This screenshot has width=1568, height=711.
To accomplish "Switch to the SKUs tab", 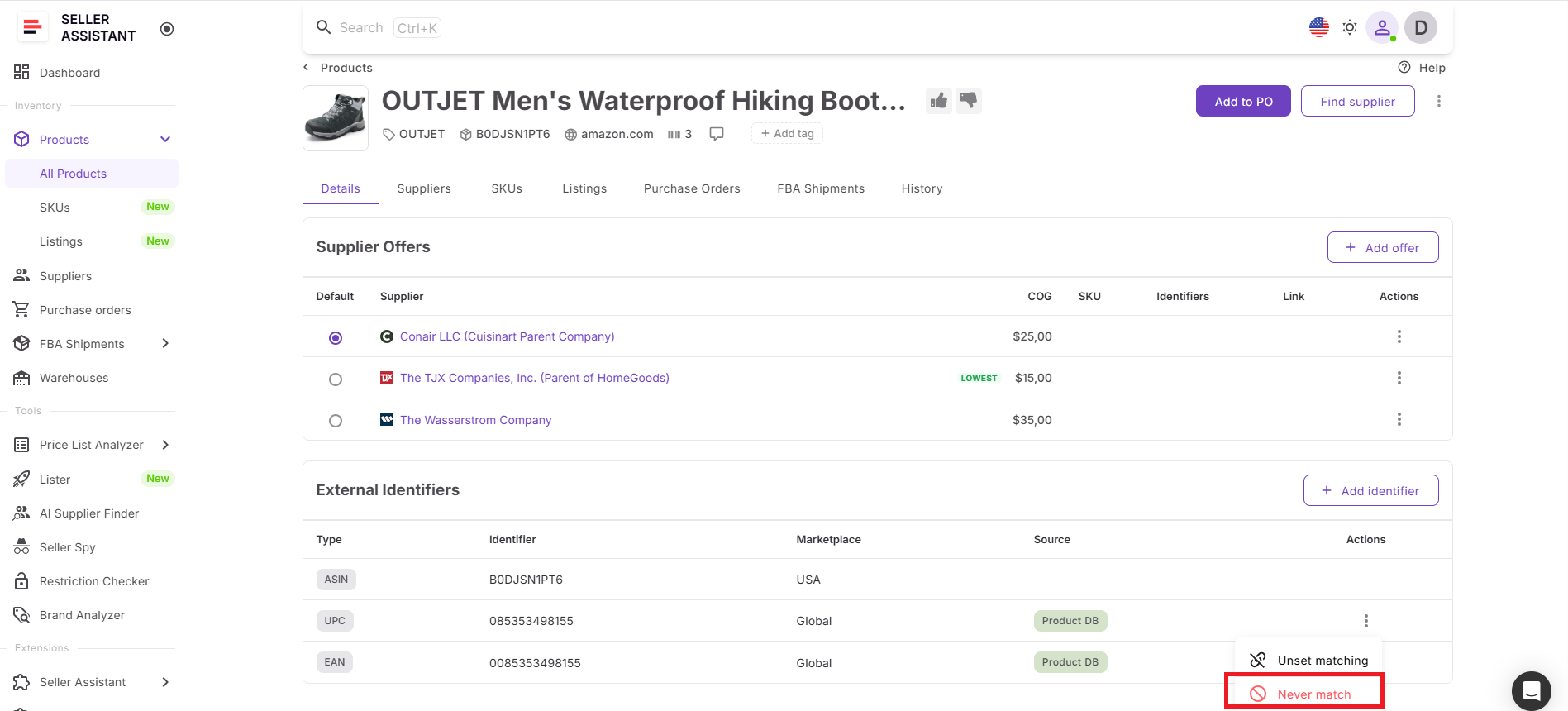I will (507, 188).
